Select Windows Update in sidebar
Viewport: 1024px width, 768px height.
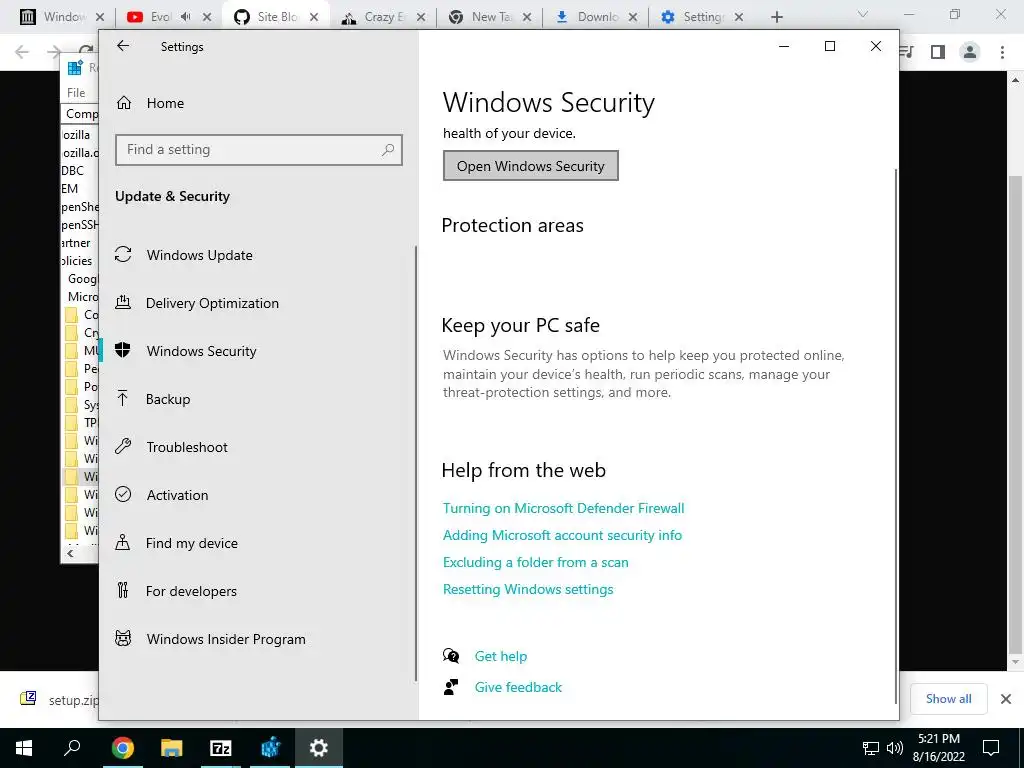pyautogui.click(x=184, y=255)
